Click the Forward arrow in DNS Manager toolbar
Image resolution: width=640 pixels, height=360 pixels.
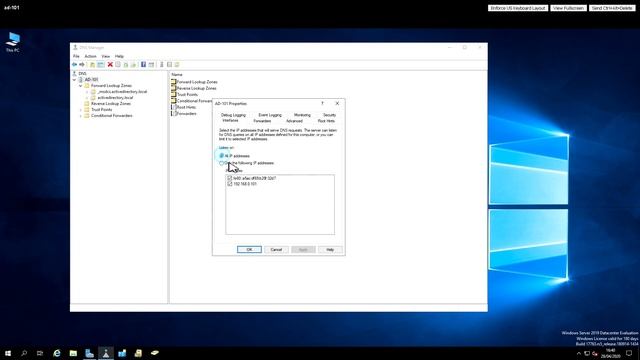pyautogui.click(x=82, y=64)
